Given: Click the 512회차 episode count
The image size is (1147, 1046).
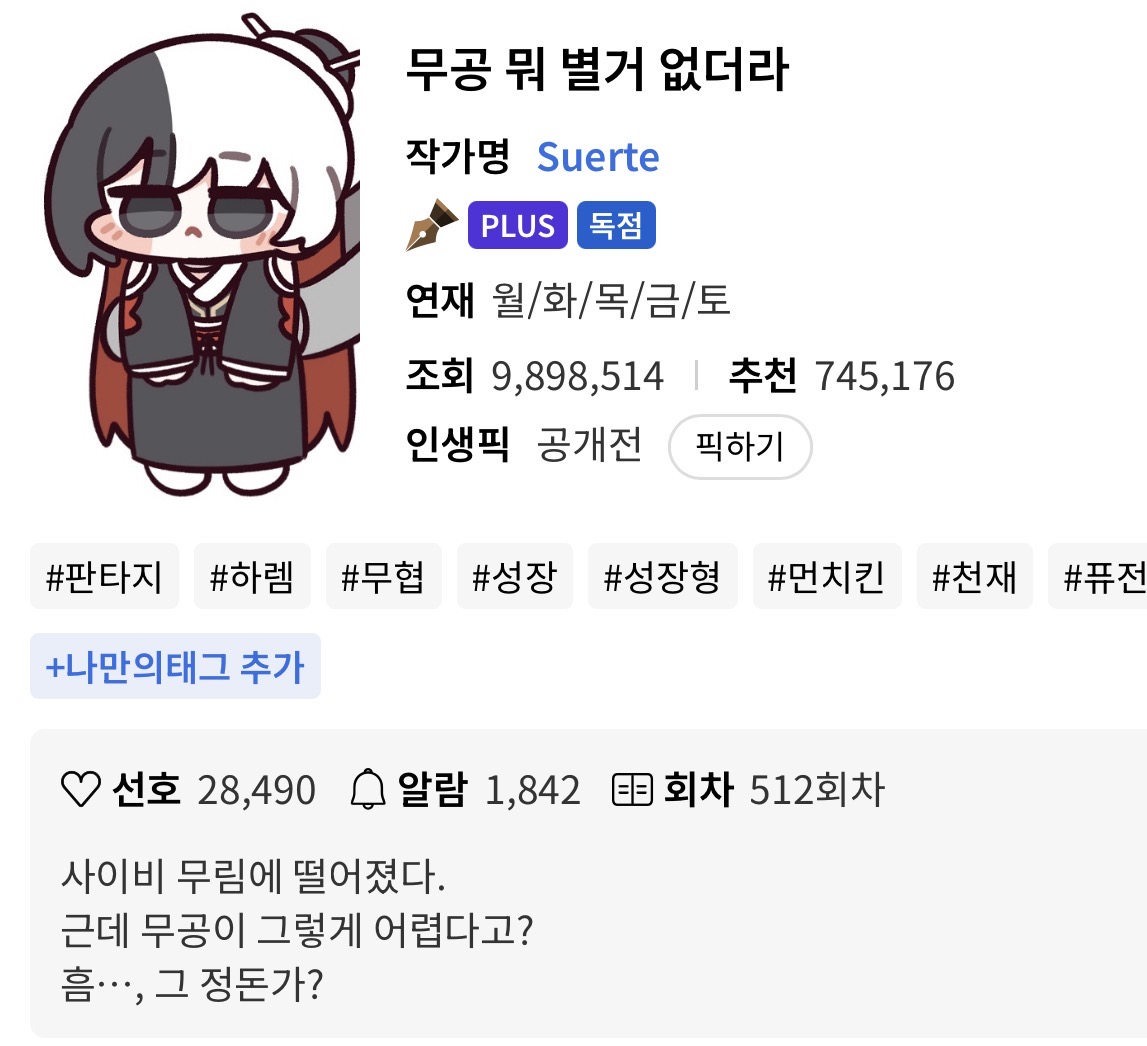Looking at the screenshot, I should tap(817, 790).
